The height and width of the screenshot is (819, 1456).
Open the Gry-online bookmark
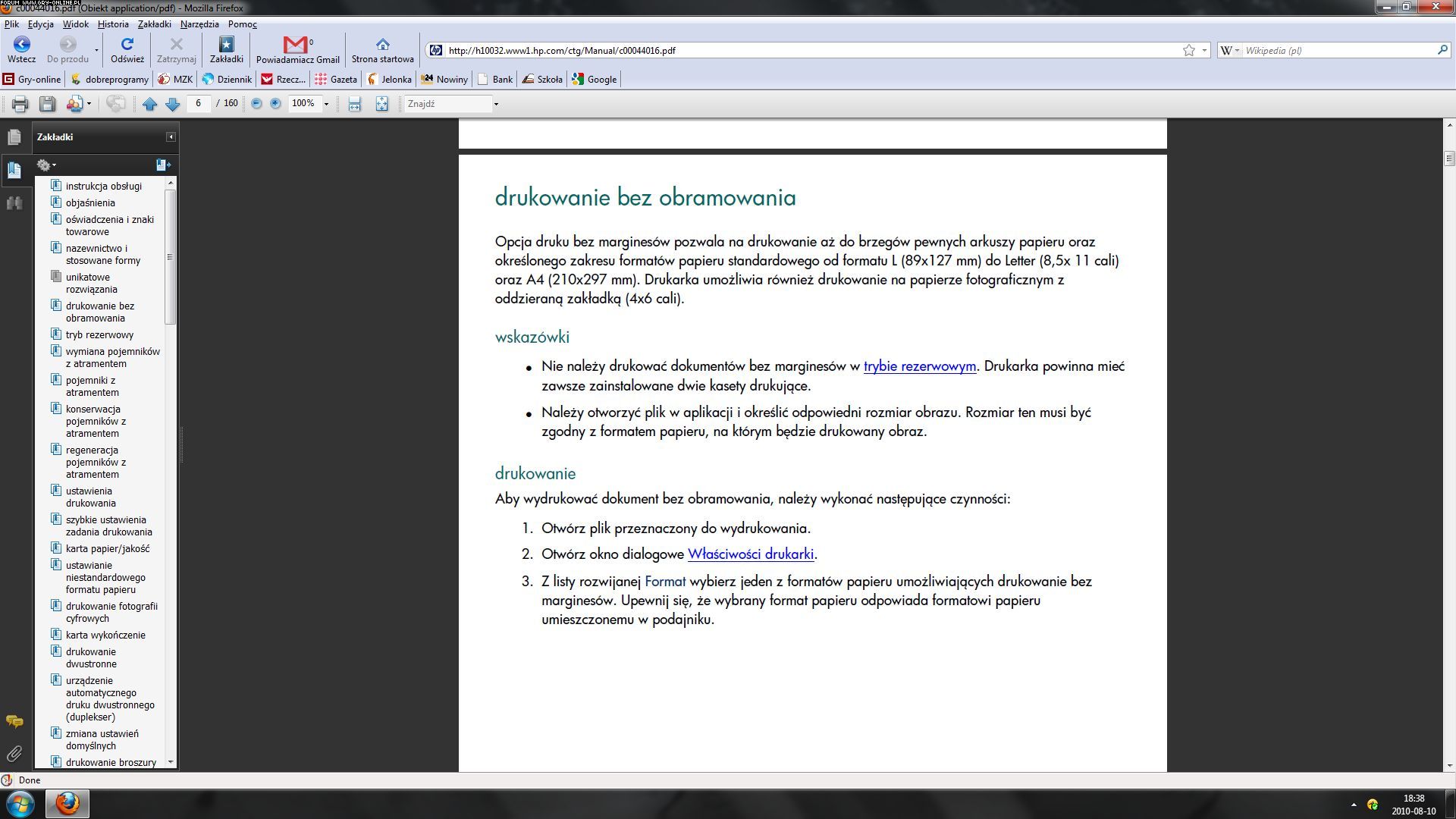(32, 79)
